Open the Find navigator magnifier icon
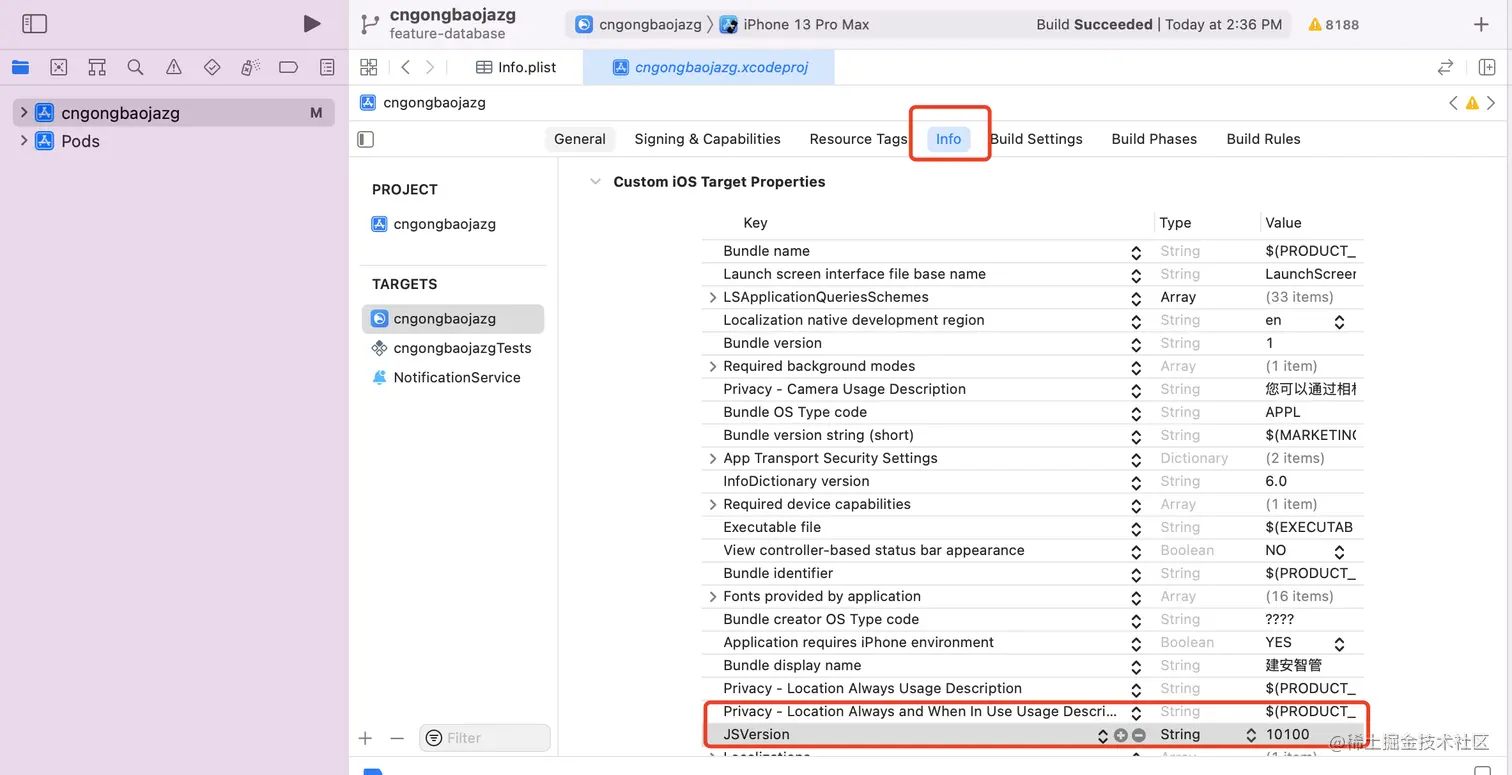The image size is (1512, 775). pos(135,67)
